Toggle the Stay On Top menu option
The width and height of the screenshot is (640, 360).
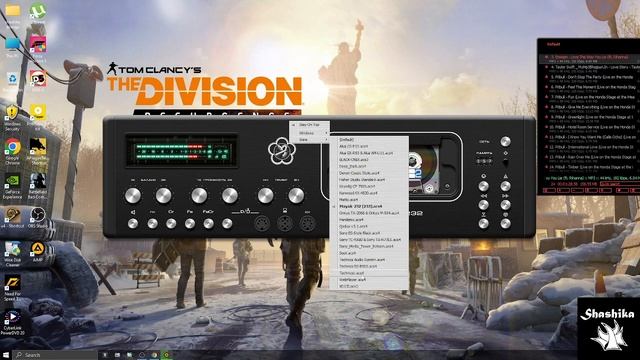[x=310, y=124]
